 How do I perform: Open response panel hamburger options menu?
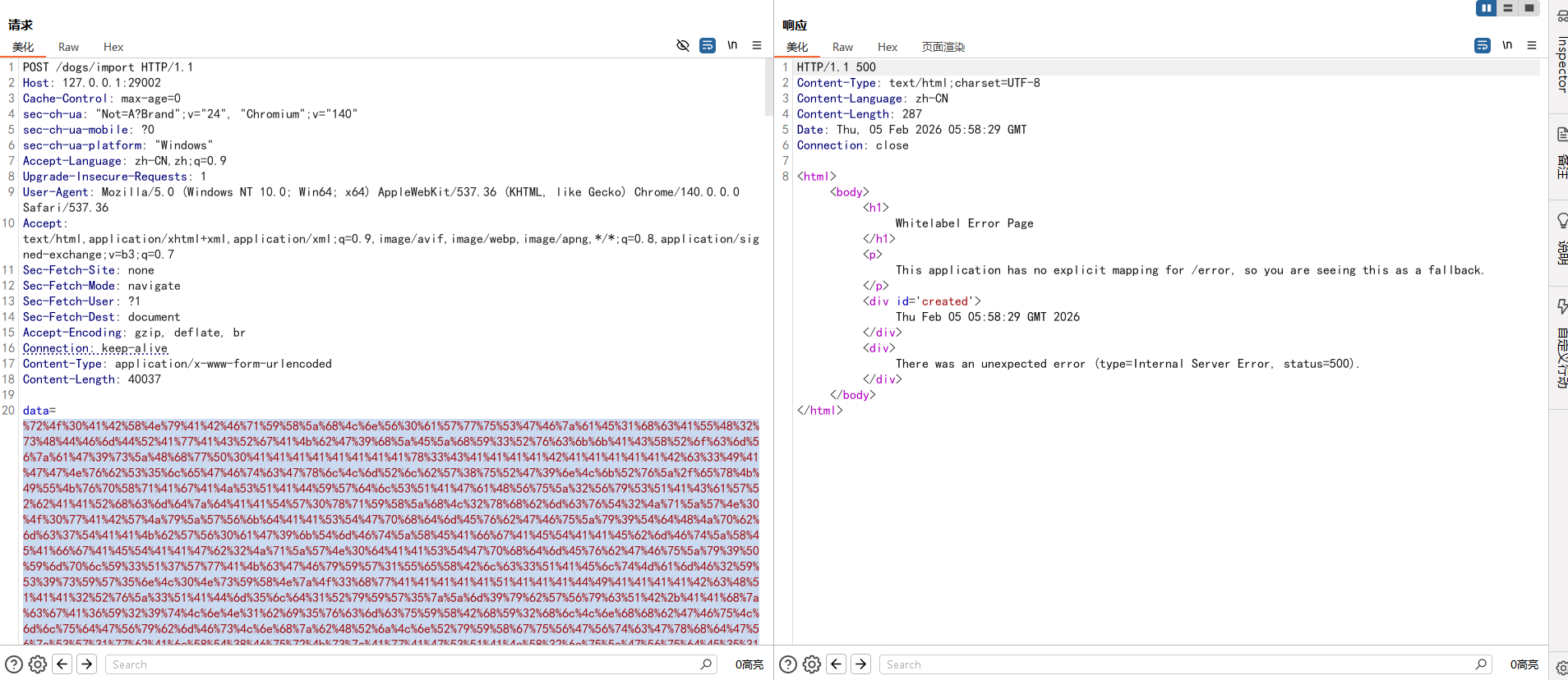pyautogui.click(x=1532, y=46)
